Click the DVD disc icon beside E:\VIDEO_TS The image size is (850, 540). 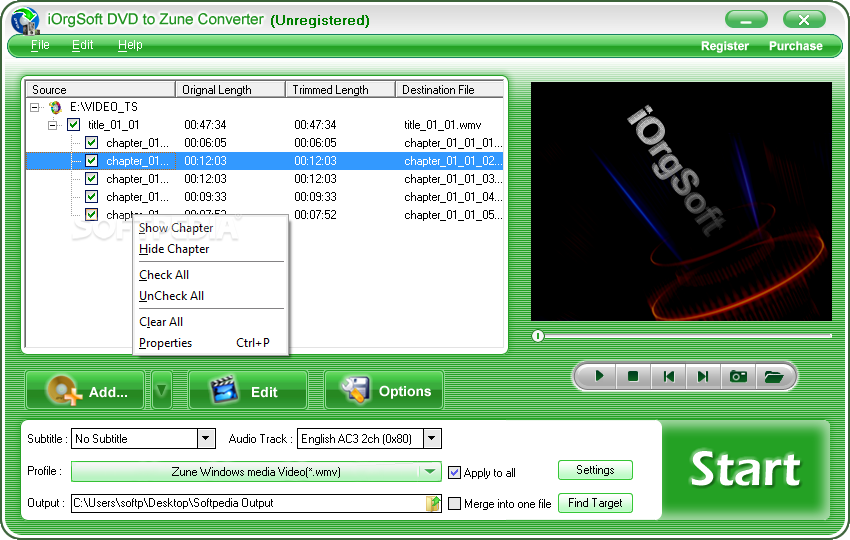pyautogui.click(x=55, y=107)
